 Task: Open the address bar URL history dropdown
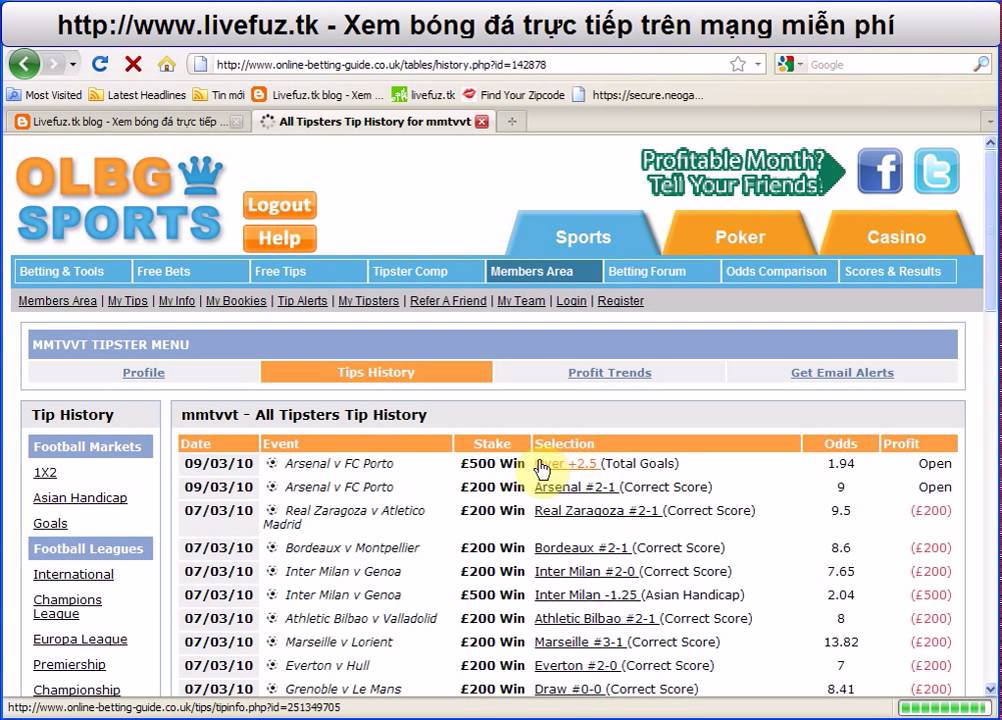tap(758, 65)
